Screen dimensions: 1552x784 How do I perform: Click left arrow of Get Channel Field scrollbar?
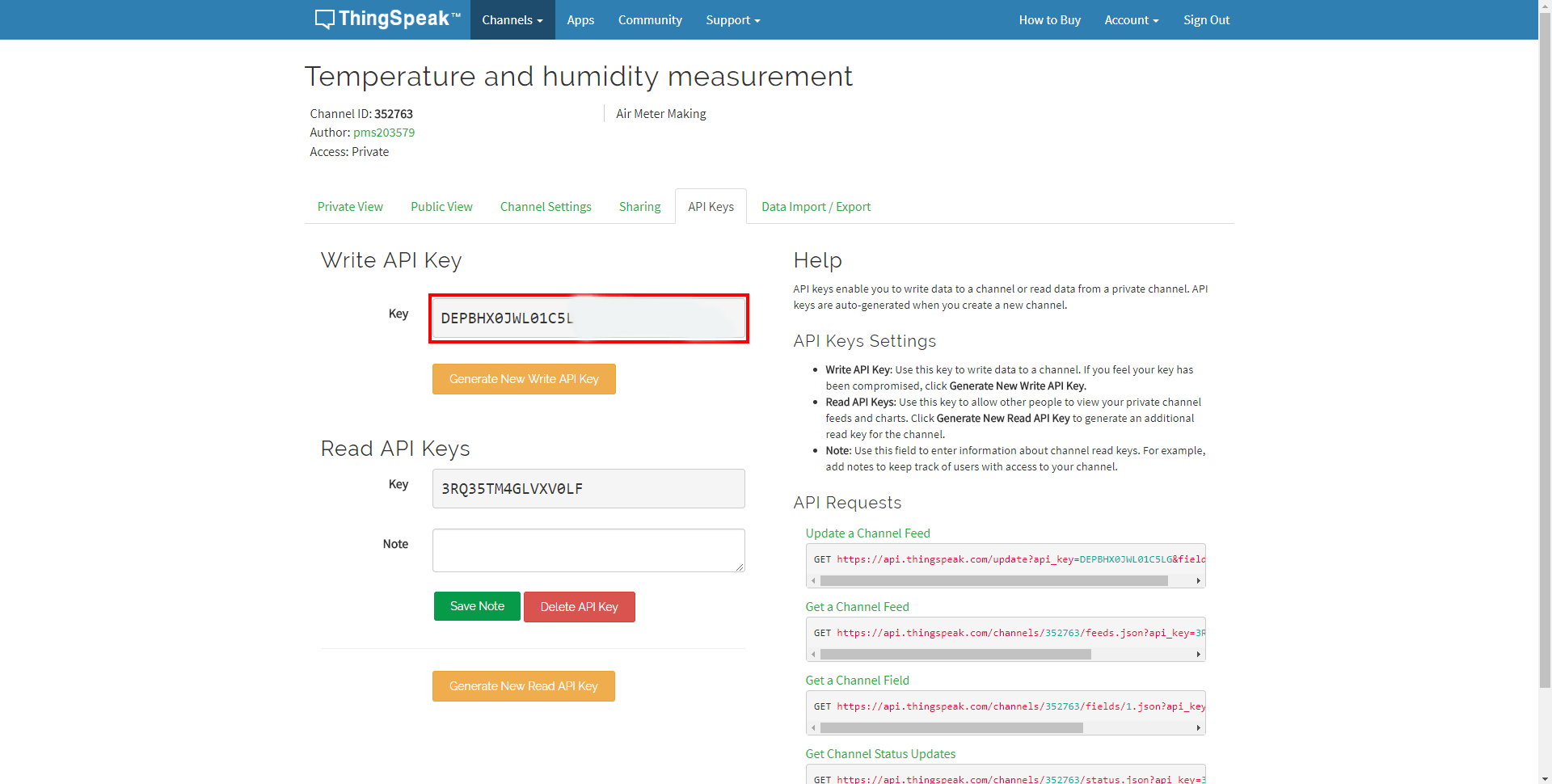click(814, 727)
